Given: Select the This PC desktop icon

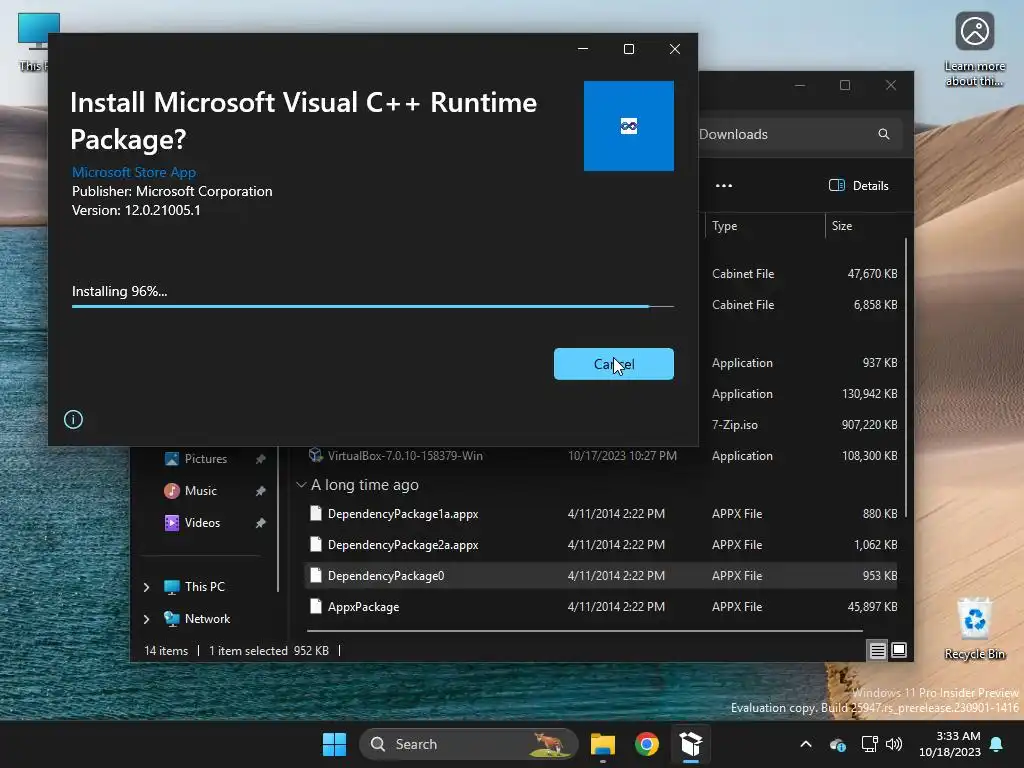Looking at the screenshot, I should [33, 42].
